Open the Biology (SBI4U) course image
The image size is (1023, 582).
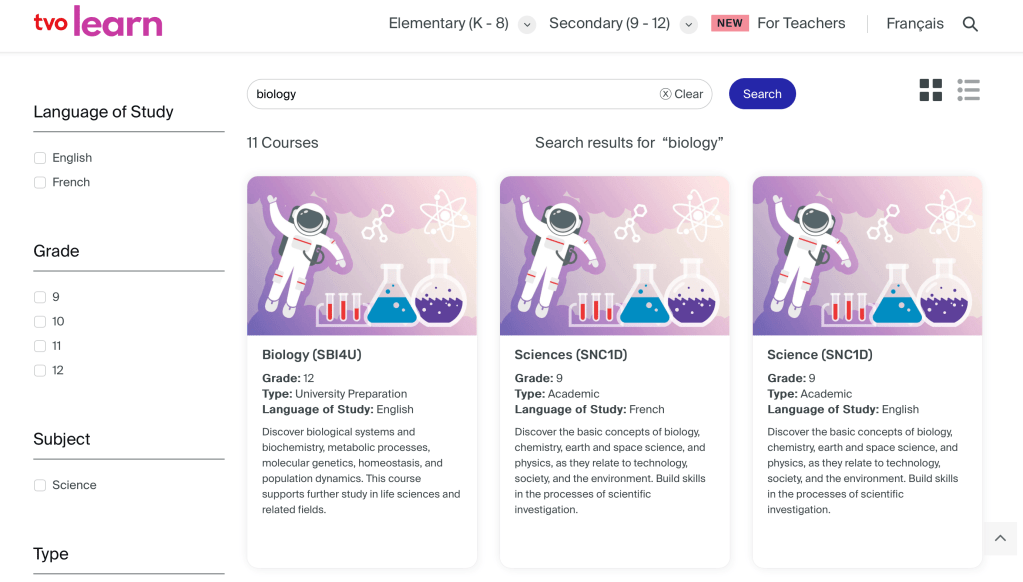click(x=361, y=256)
